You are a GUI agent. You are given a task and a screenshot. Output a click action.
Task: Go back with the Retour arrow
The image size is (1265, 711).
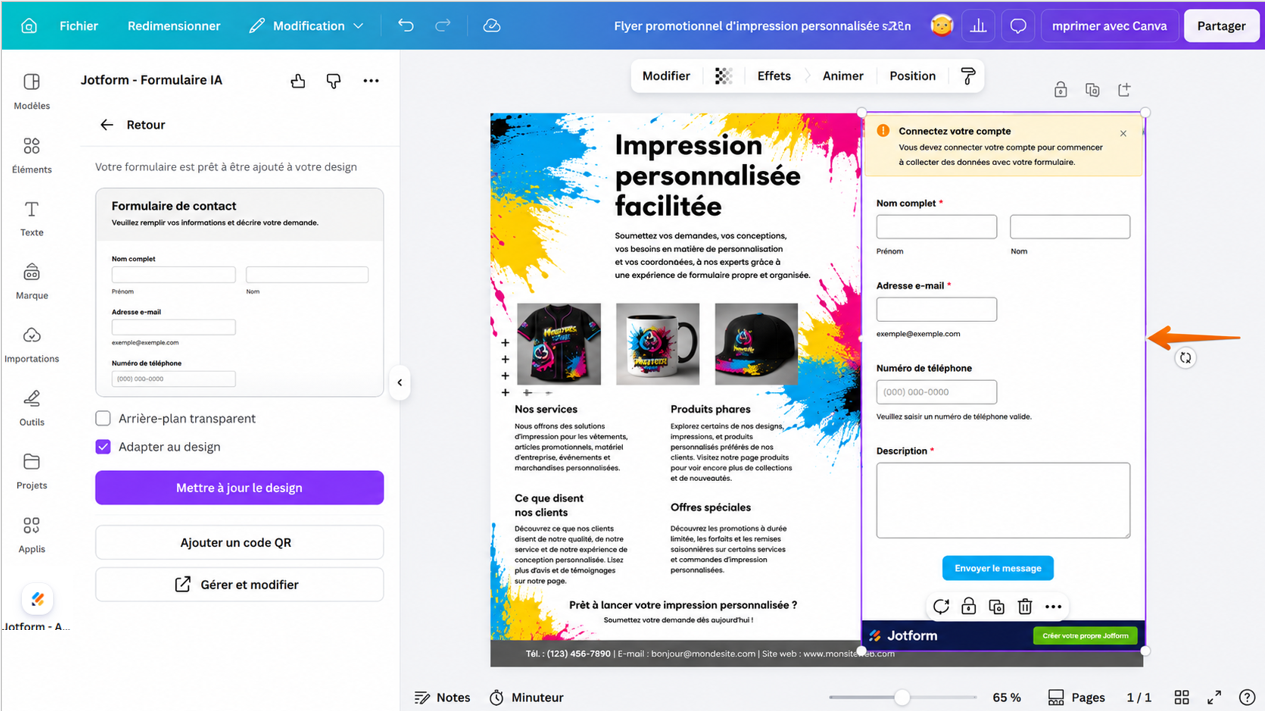107,125
